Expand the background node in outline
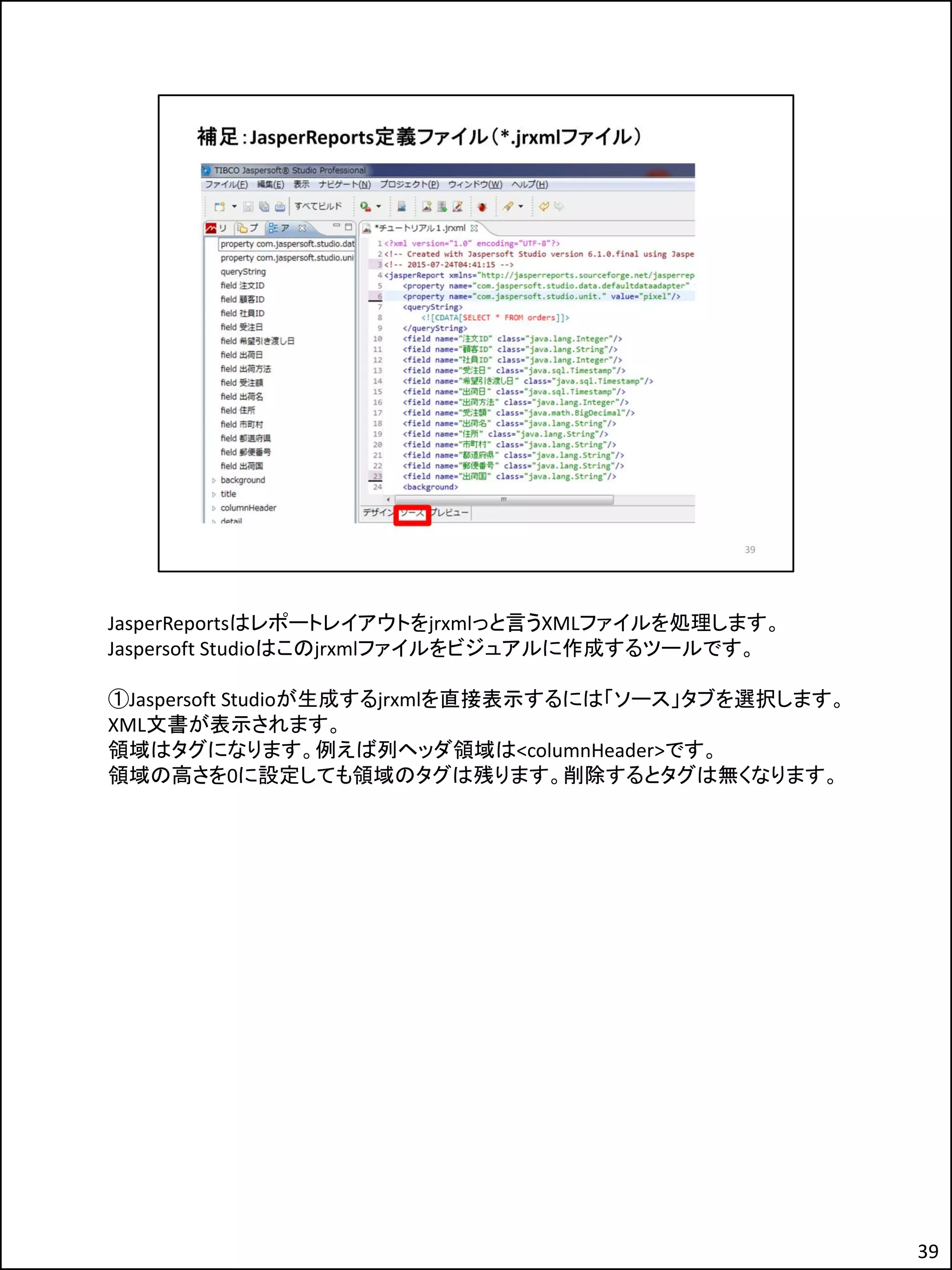The image size is (952, 1270). 213,480
